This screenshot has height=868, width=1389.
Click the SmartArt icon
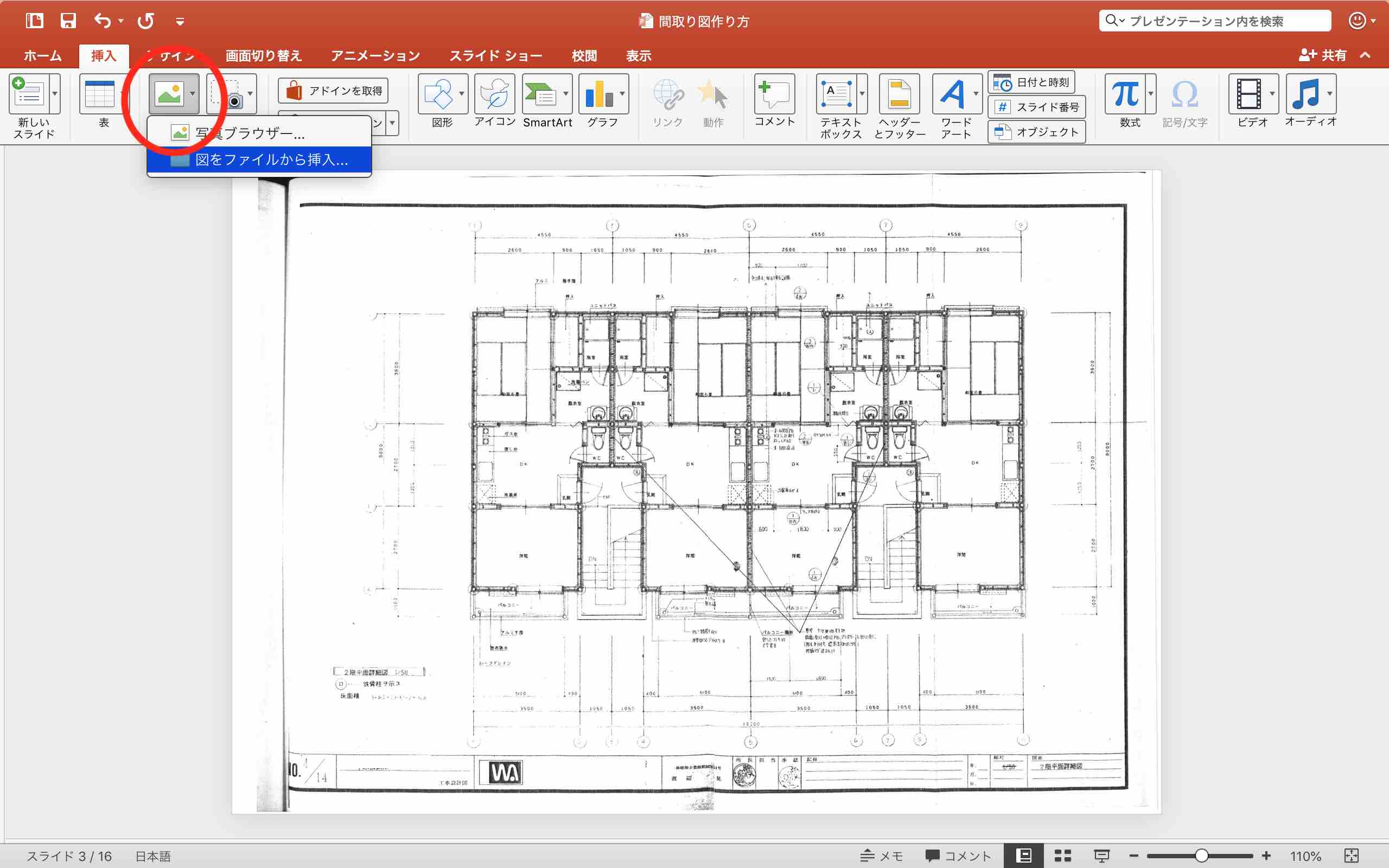pyautogui.click(x=540, y=93)
